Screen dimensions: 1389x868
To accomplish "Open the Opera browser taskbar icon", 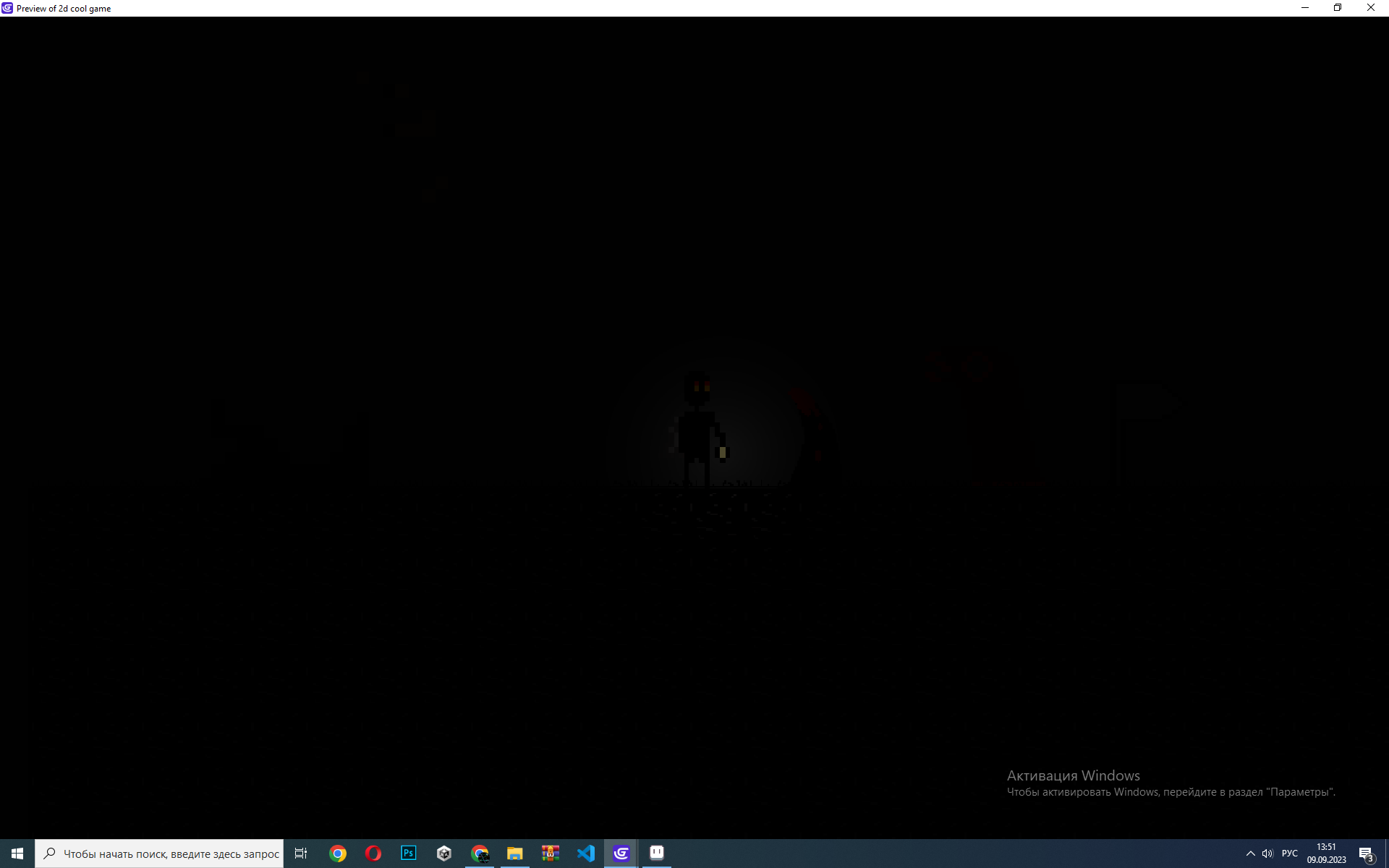I will [373, 854].
